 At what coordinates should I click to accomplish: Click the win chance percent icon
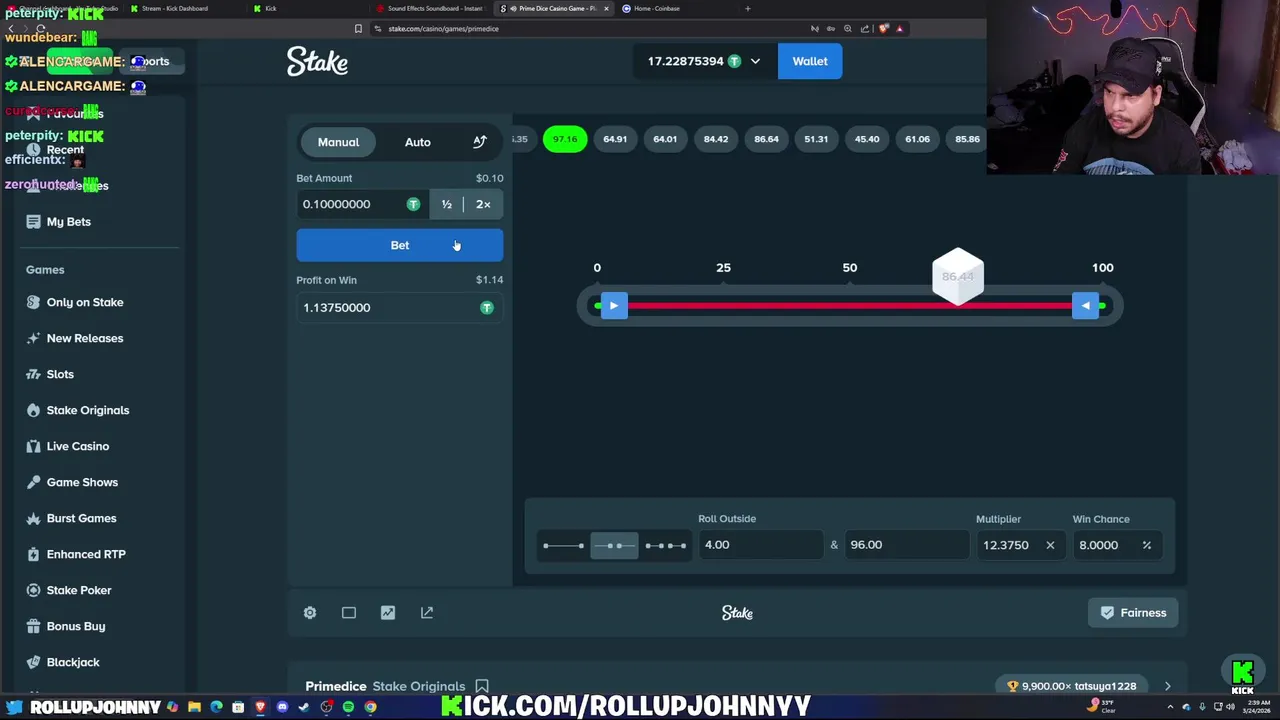[x=1147, y=545]
